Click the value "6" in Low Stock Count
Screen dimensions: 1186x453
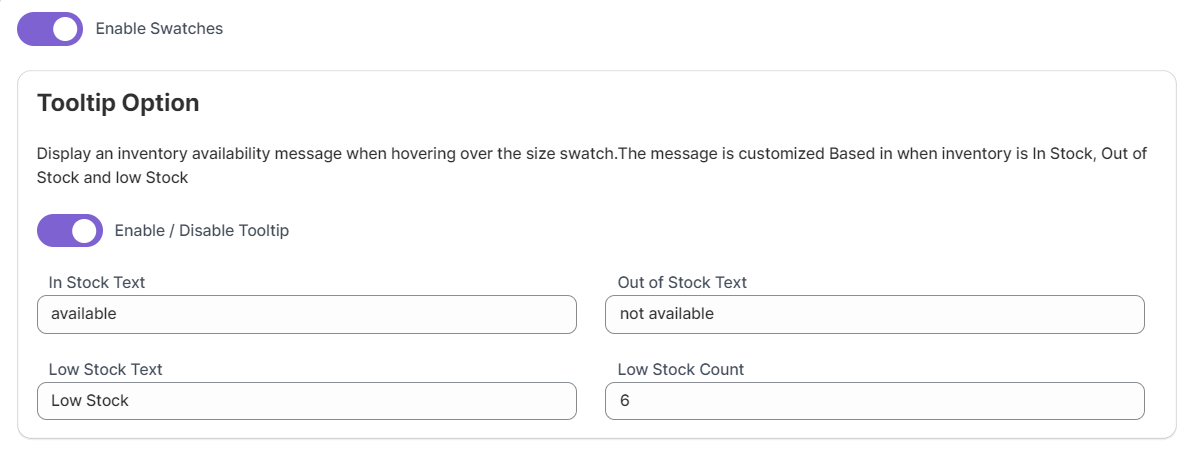(x=625, y=401)
